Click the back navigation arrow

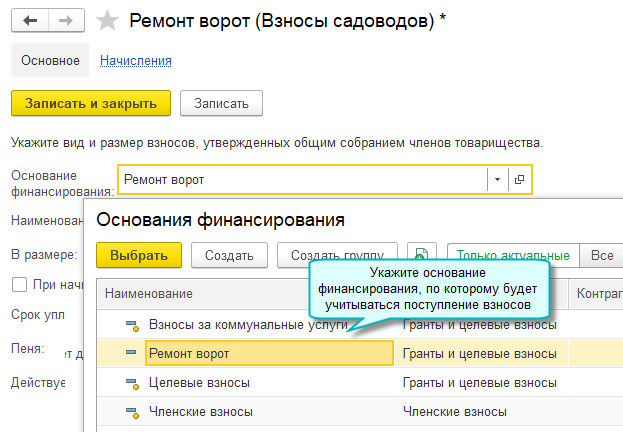click(x=31, y=19)
